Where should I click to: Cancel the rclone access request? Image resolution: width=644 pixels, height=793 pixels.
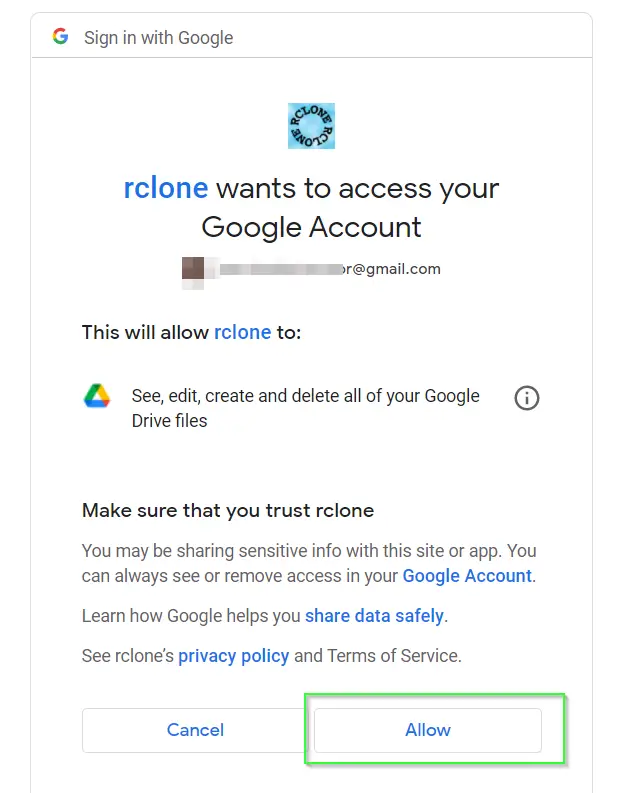[x=195, y=730]
